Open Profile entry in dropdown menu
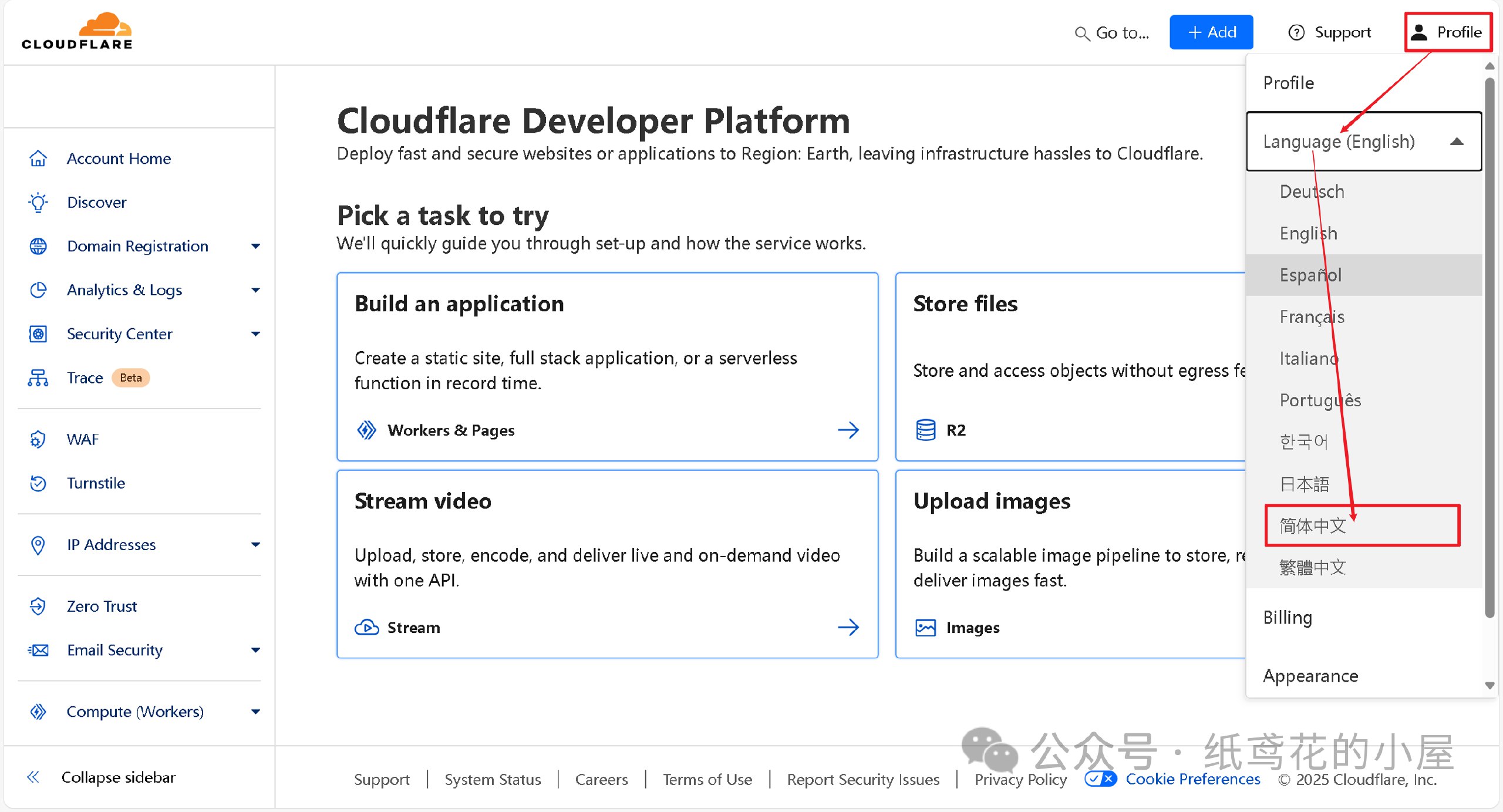The width and height of the screenshot is (1503, 812). pyautogui.click(x=1364, y=83)
